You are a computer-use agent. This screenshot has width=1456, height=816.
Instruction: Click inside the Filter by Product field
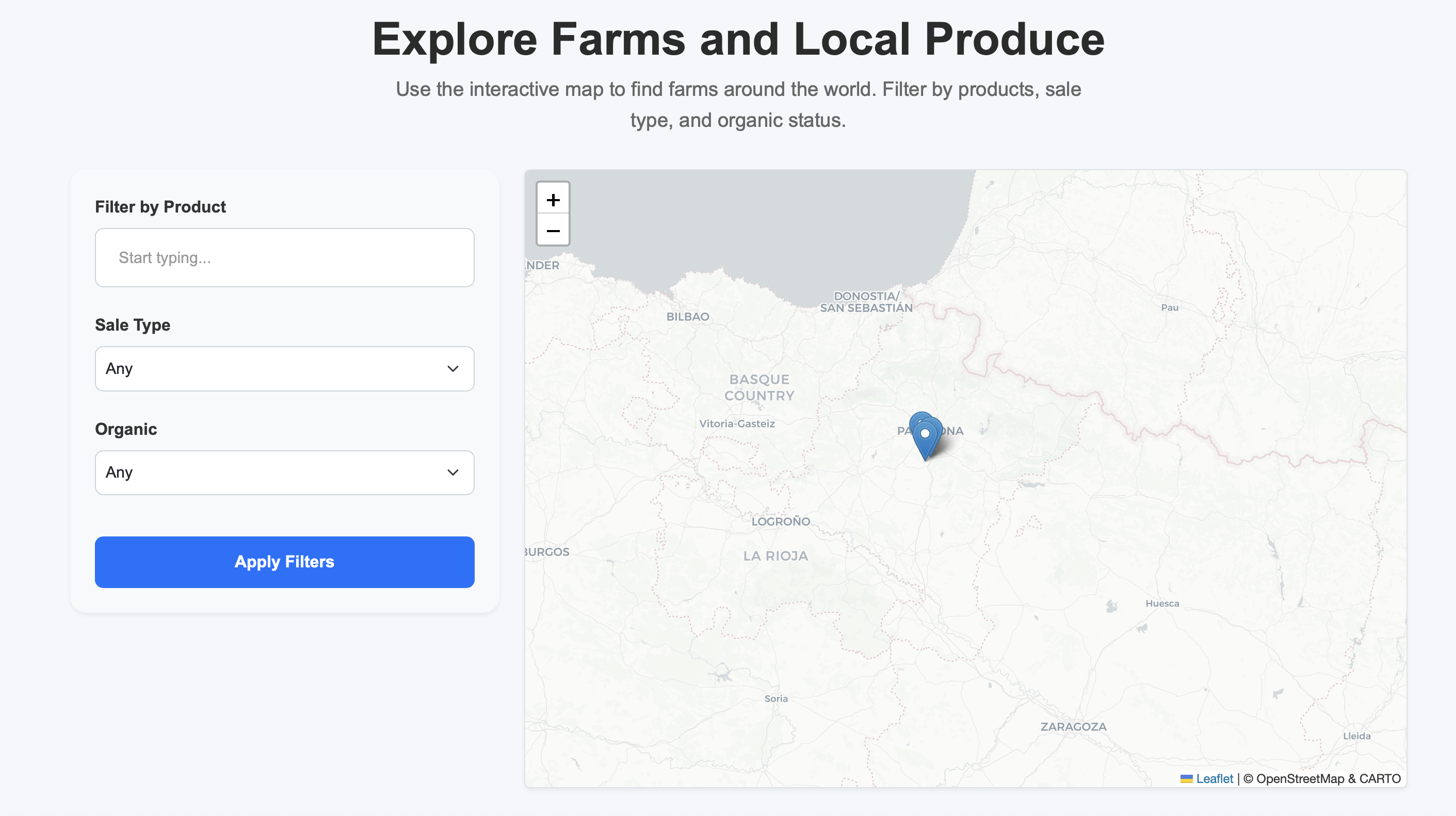284,257
